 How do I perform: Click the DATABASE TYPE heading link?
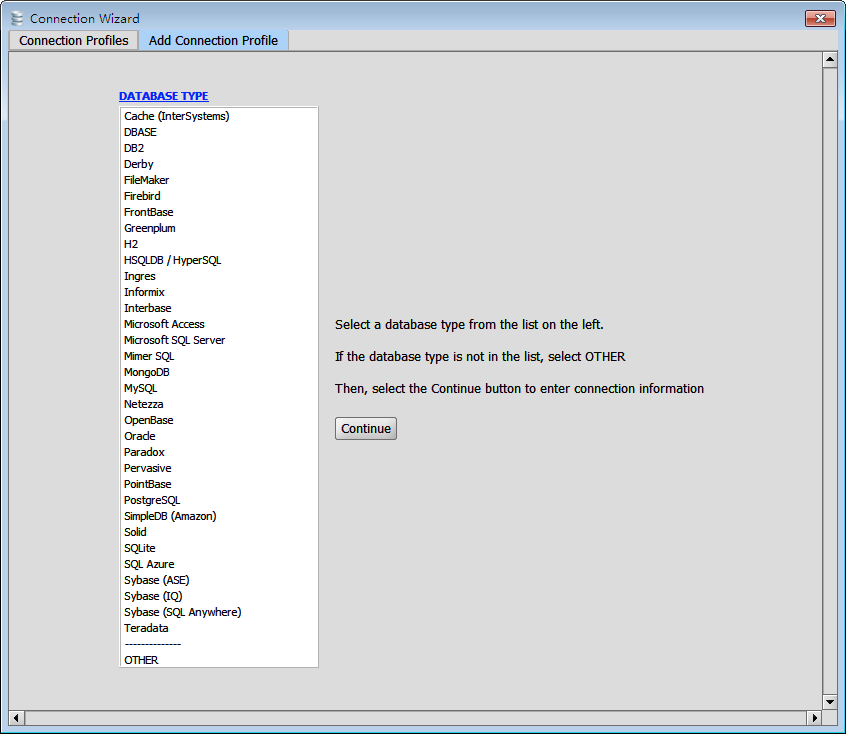(x=163, y=96)
